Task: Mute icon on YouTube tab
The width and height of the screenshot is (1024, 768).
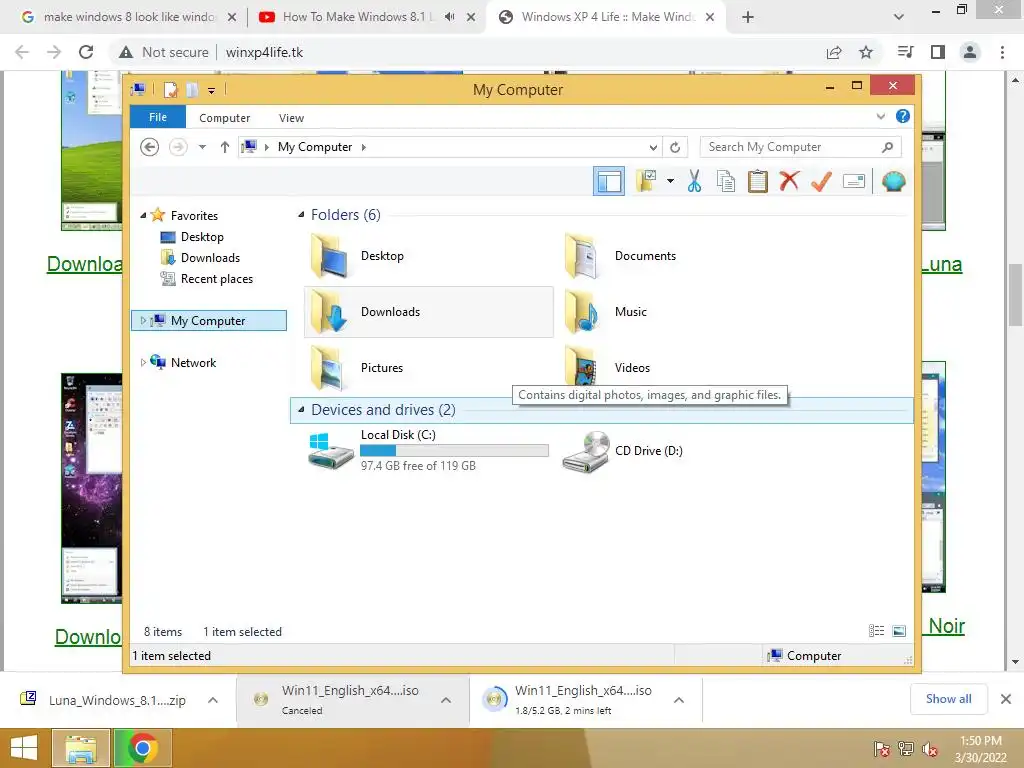Action: pos(449,17)
